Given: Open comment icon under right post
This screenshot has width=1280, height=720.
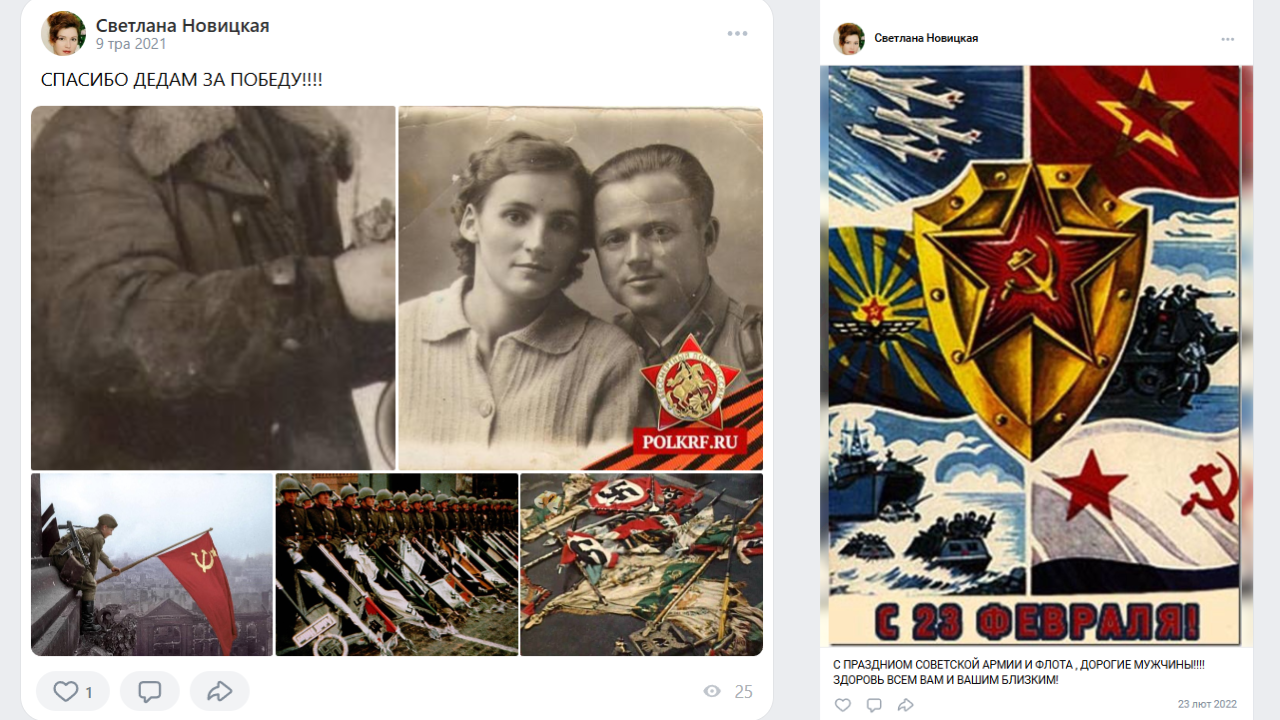Looking at the screenshot, I should pyautogui.click(x=874, y=705).
